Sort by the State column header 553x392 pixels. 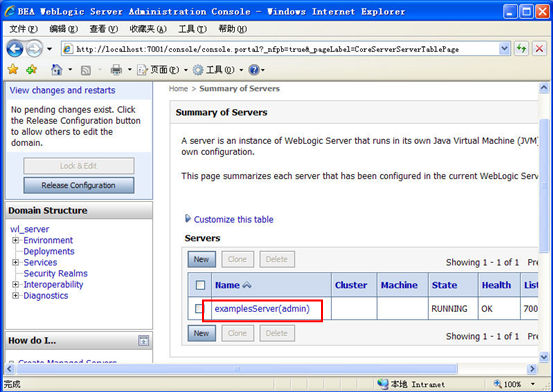[x=444, y=285]
